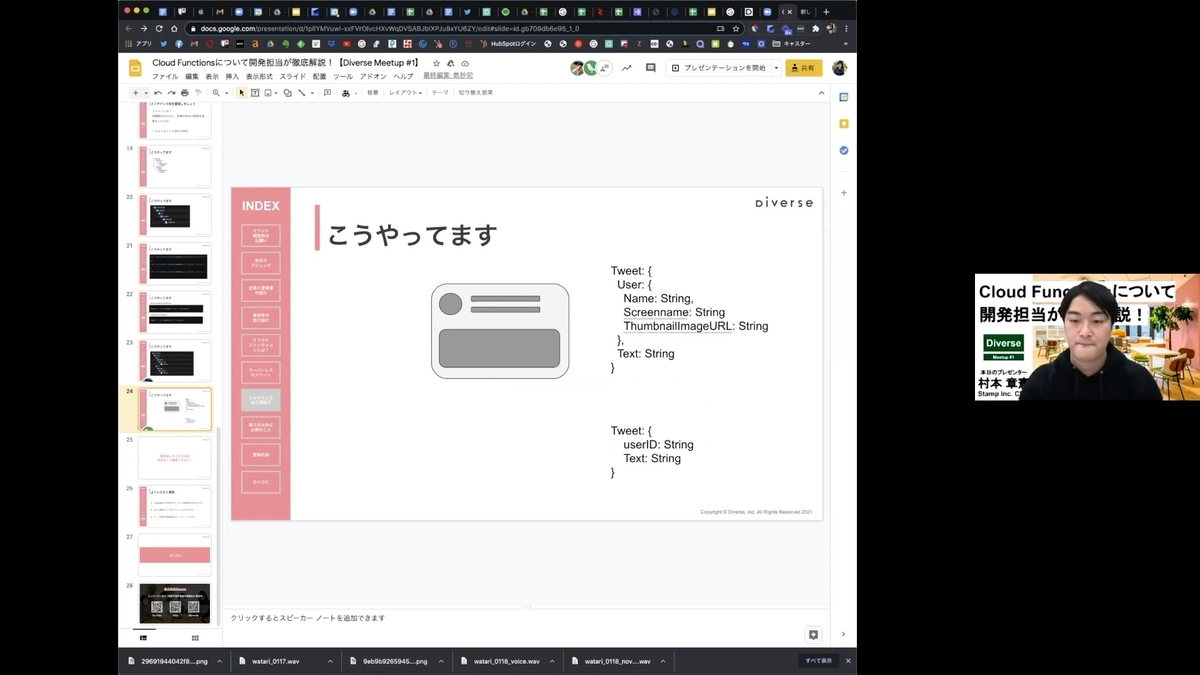Open the line type dropdown arrow
Image resolution: width=1200 pixels, height=675 pixels.
tap(312, 92)
